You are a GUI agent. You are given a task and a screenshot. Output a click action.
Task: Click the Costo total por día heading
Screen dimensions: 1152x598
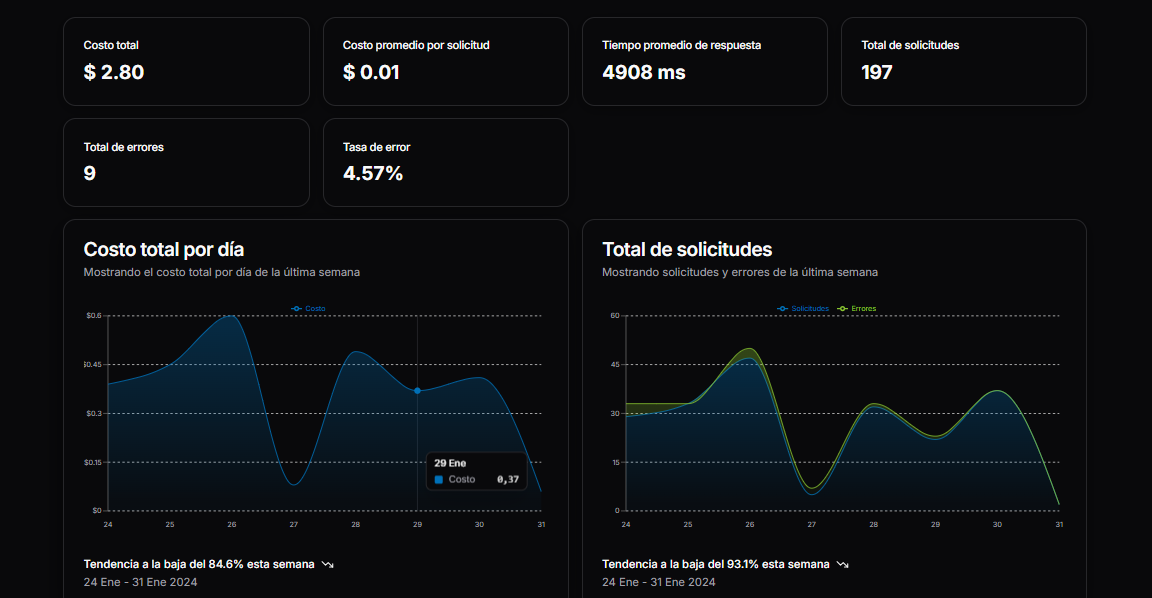pyautogui.click(x=164, y=249)
